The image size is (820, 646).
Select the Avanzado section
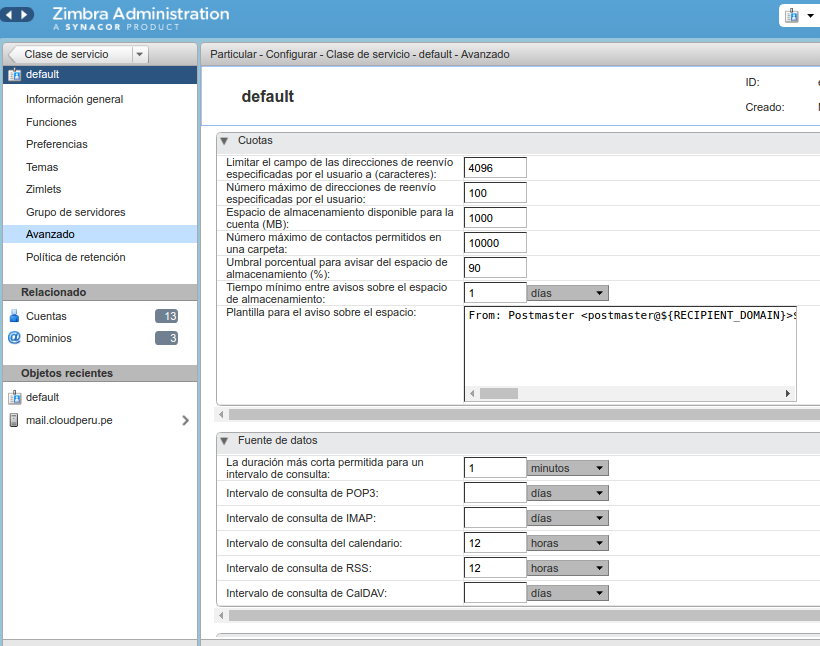pyautogui.click(x=100, y=234)
